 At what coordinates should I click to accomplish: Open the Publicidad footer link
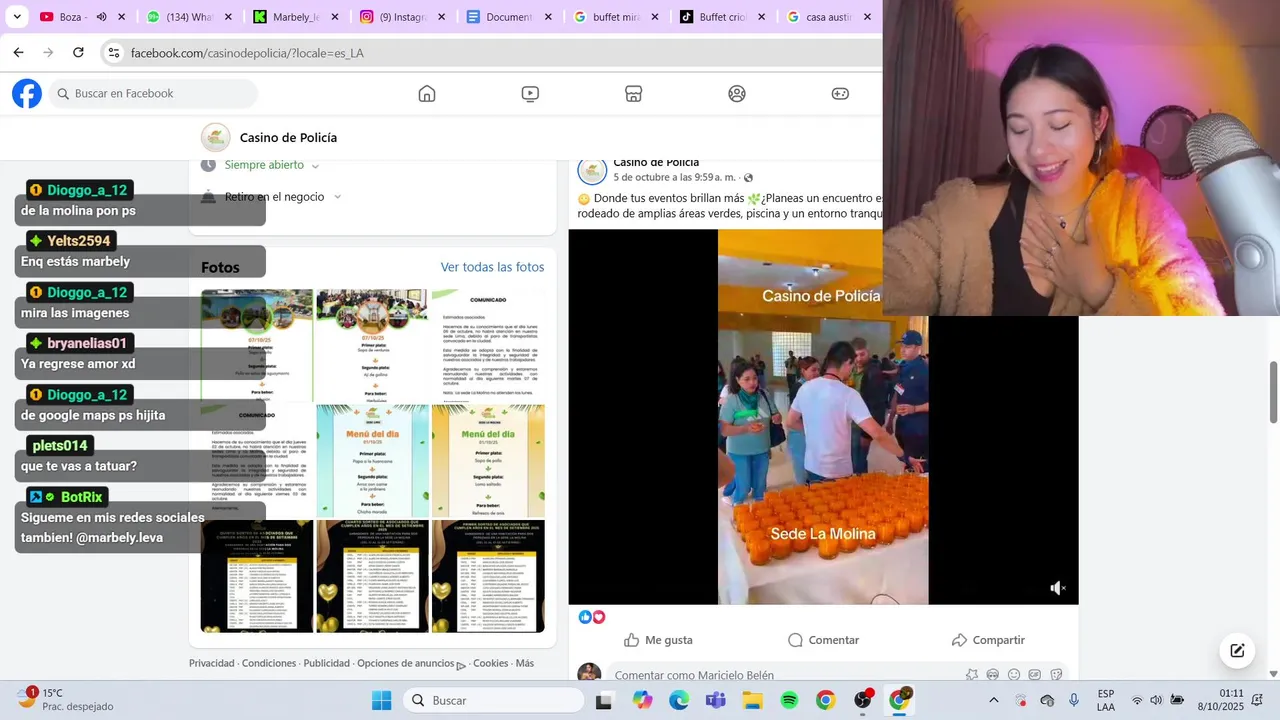tap(327, 663)
